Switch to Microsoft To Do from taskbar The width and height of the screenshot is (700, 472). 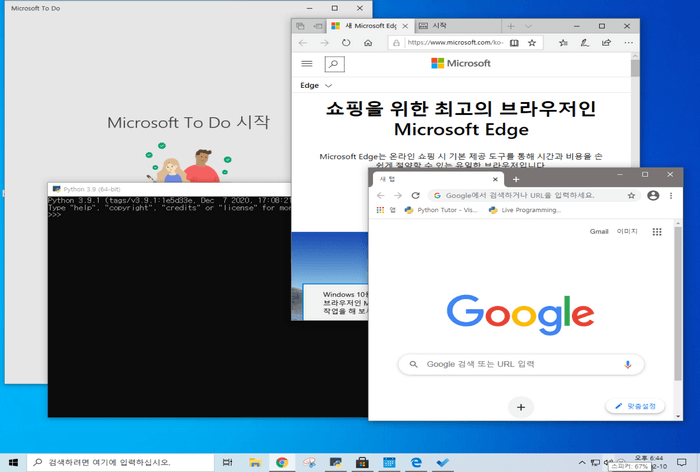[442, 463]
